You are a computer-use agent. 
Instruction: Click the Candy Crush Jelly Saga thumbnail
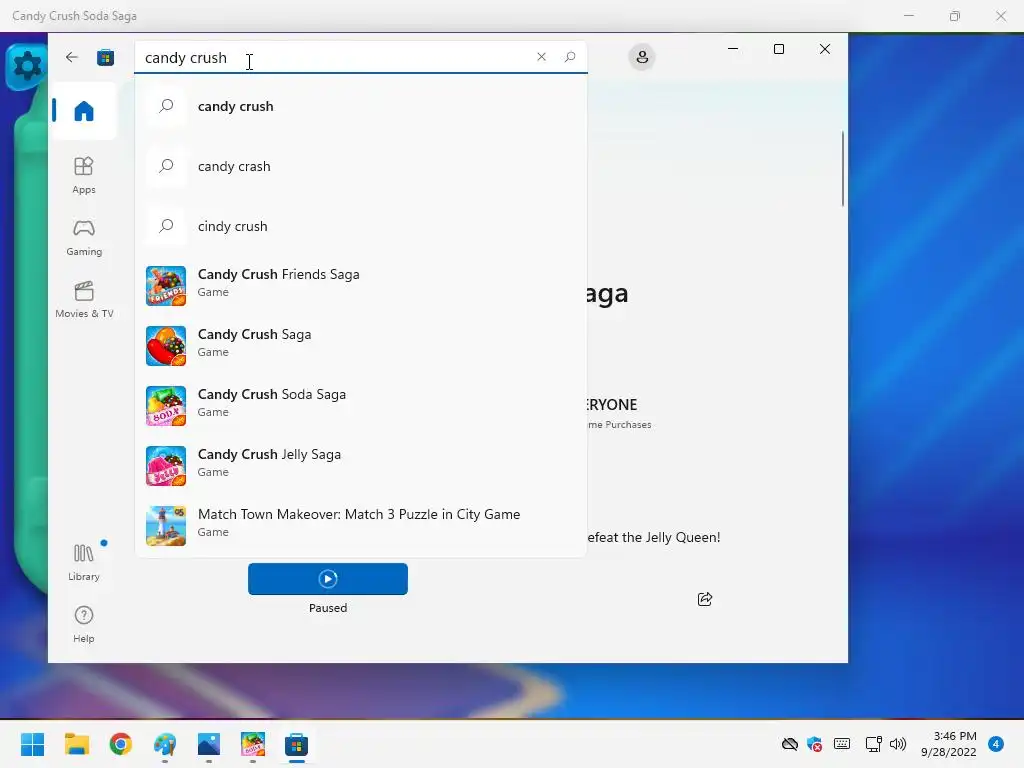(x=166, y=466)
